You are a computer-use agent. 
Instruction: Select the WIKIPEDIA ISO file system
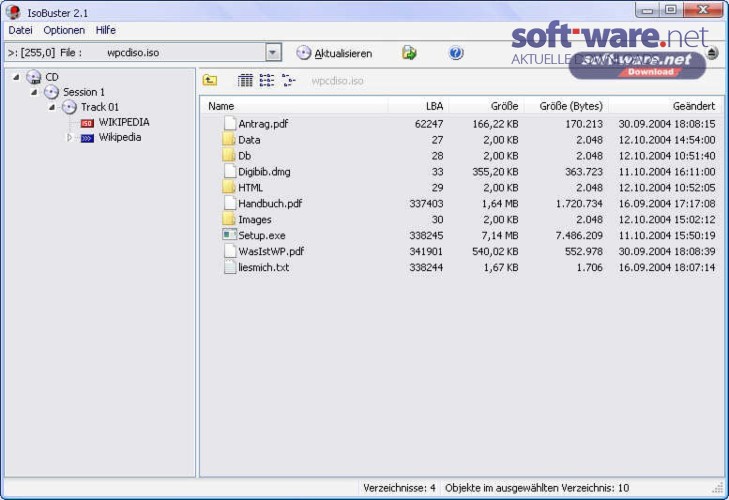pos(124,122)
